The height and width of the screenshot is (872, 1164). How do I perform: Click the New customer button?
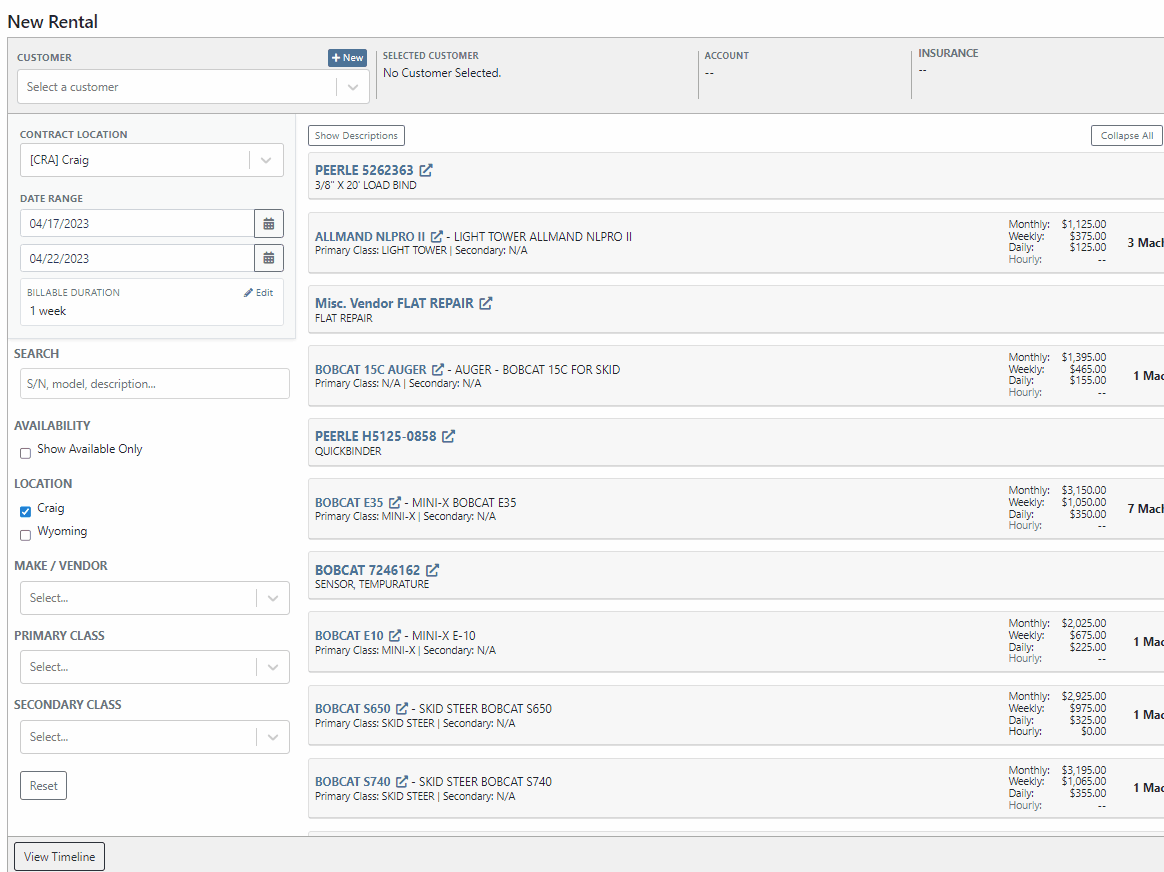[347, 57]
